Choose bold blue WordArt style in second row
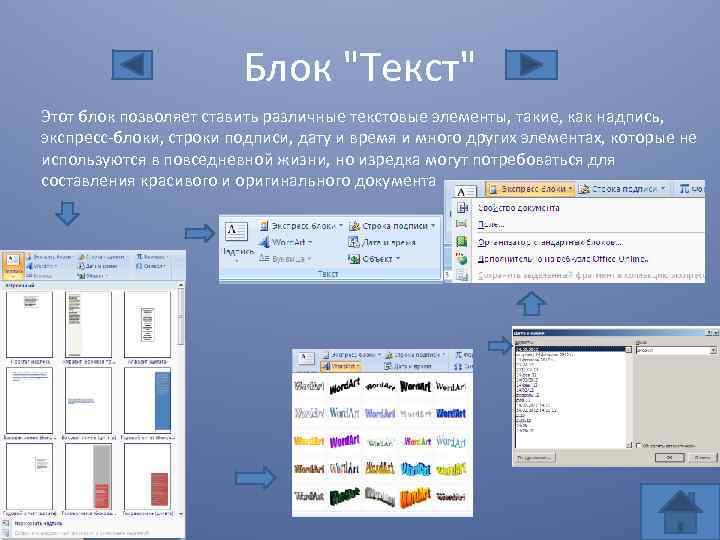 pyautogui.click(x=451, y=413)
